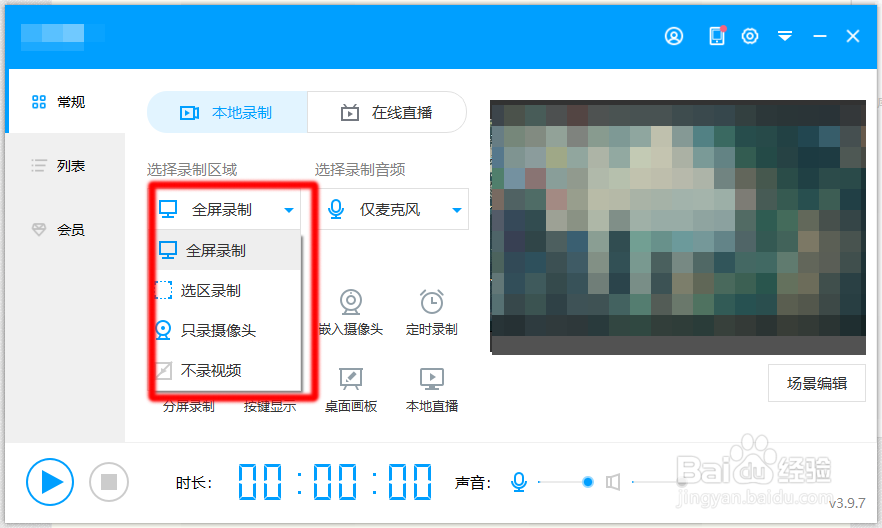Open the 列表 sidebar tab

pos(65,166)
